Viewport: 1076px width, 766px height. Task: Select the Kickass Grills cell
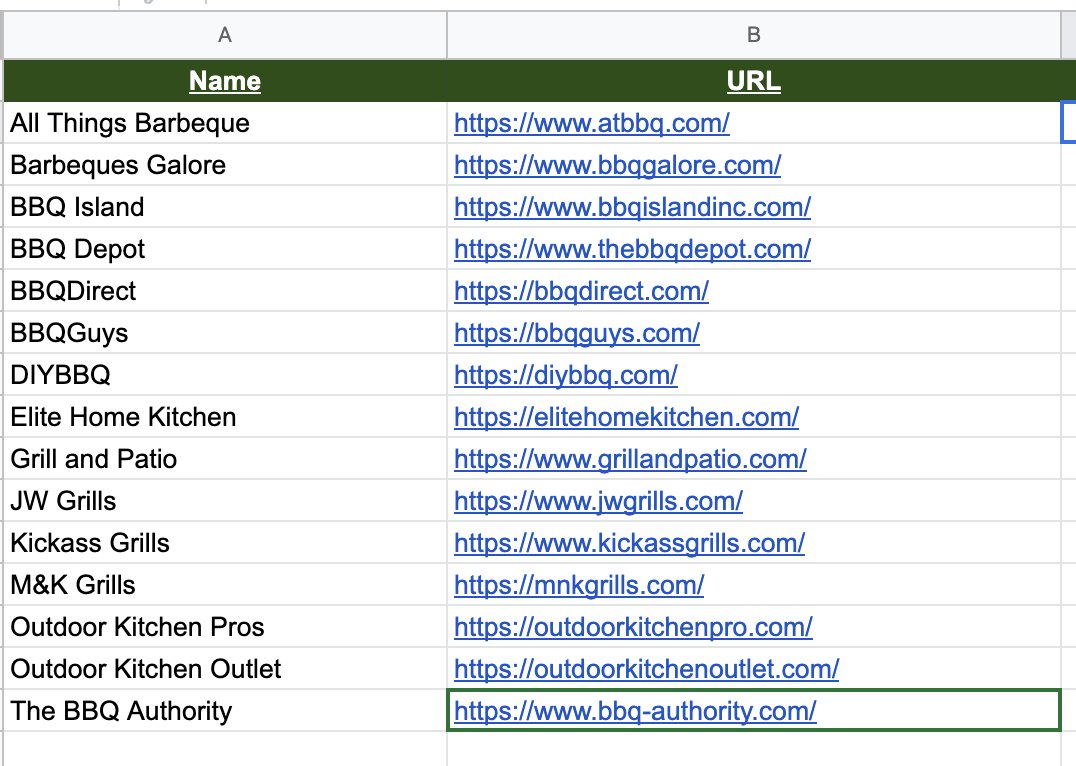point(225,543)
